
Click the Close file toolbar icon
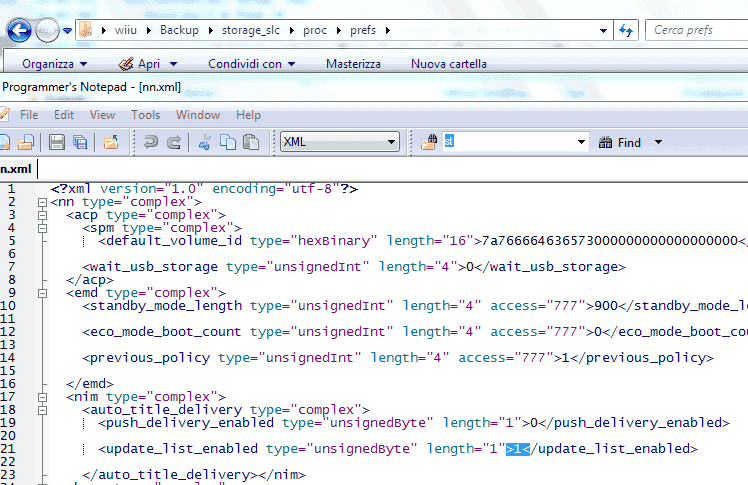(111, 142)
